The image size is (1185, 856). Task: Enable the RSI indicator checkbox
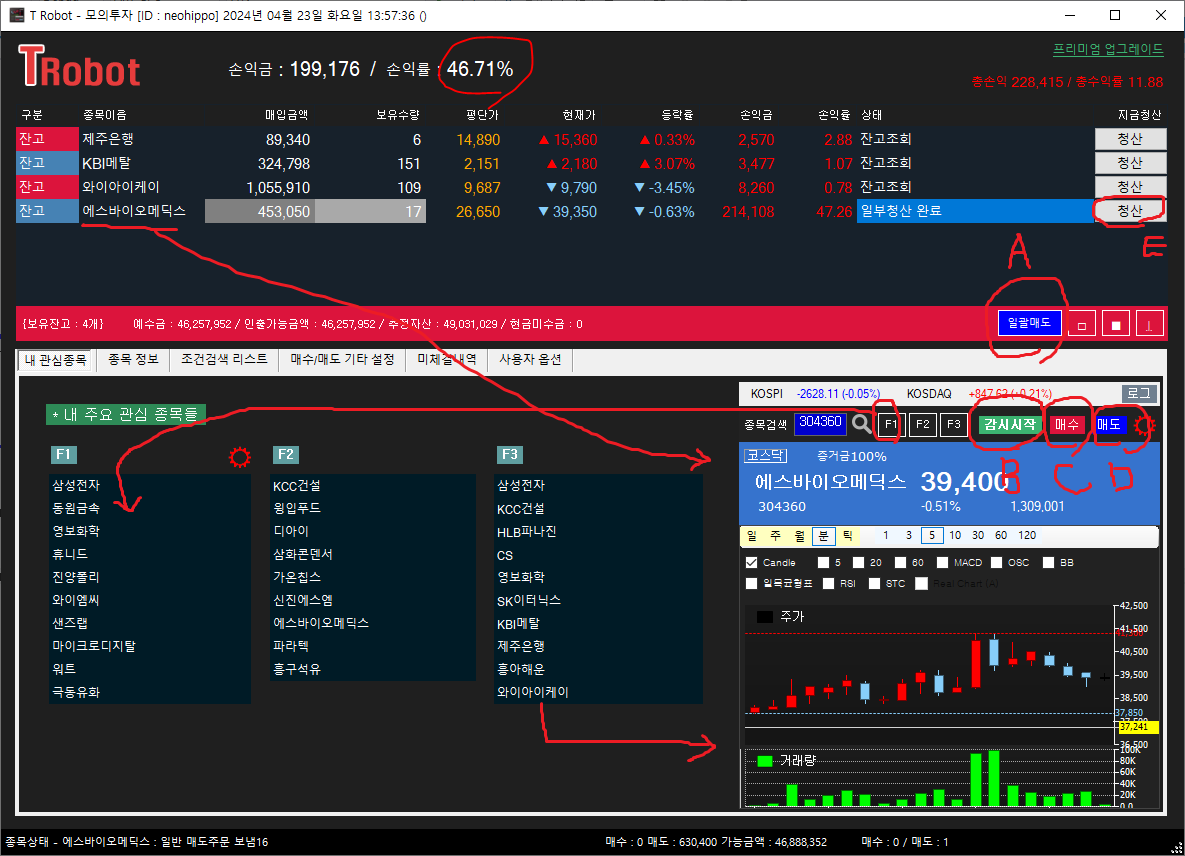click(828, 583)
